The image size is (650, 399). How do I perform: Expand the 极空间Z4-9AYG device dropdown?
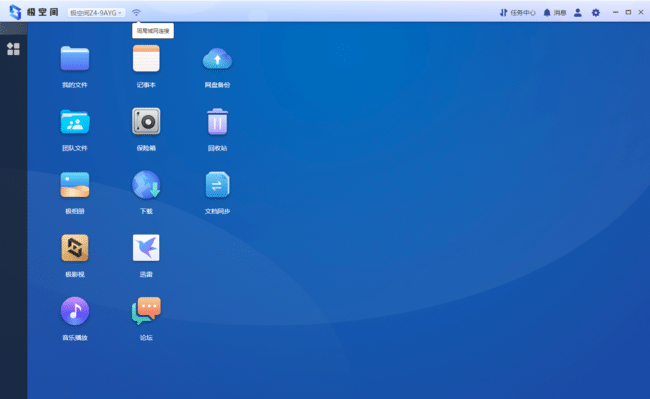96,13
